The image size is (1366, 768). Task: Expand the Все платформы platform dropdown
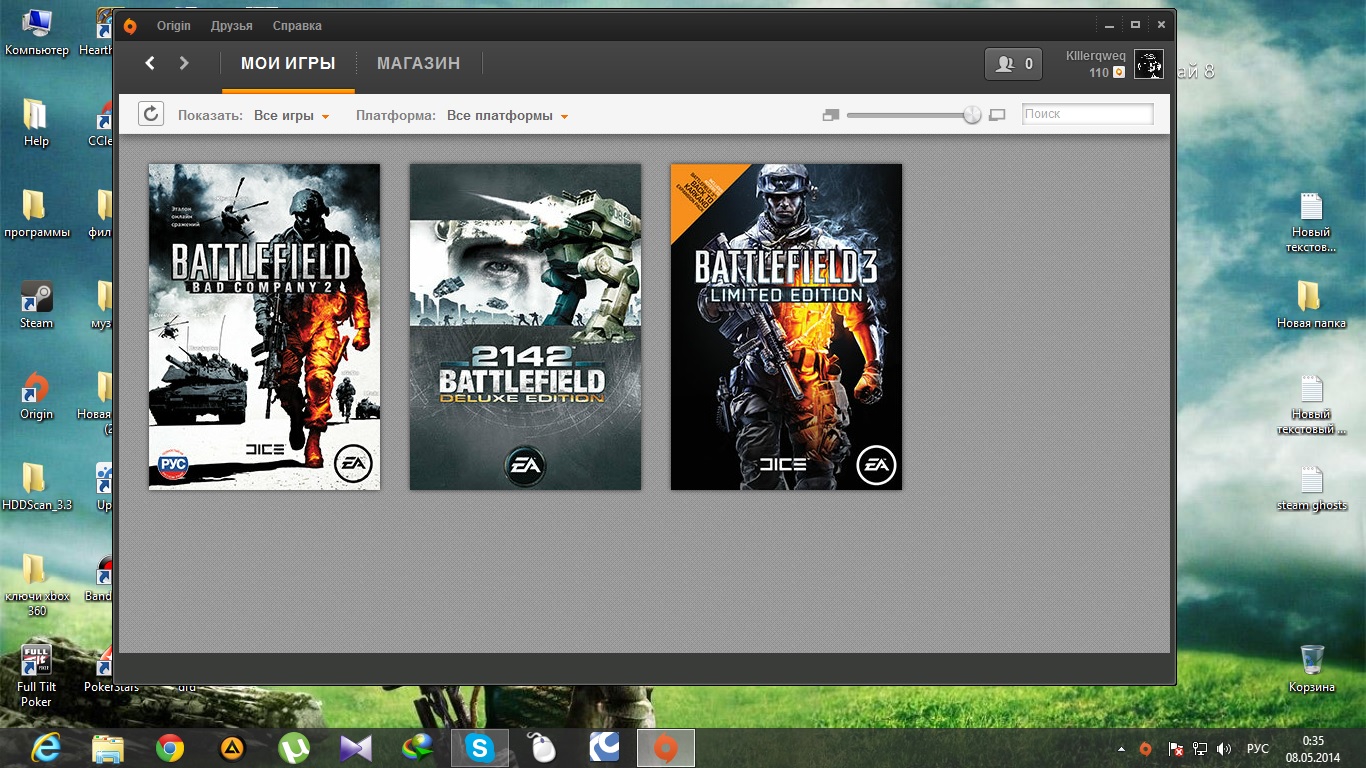point(508,116)
